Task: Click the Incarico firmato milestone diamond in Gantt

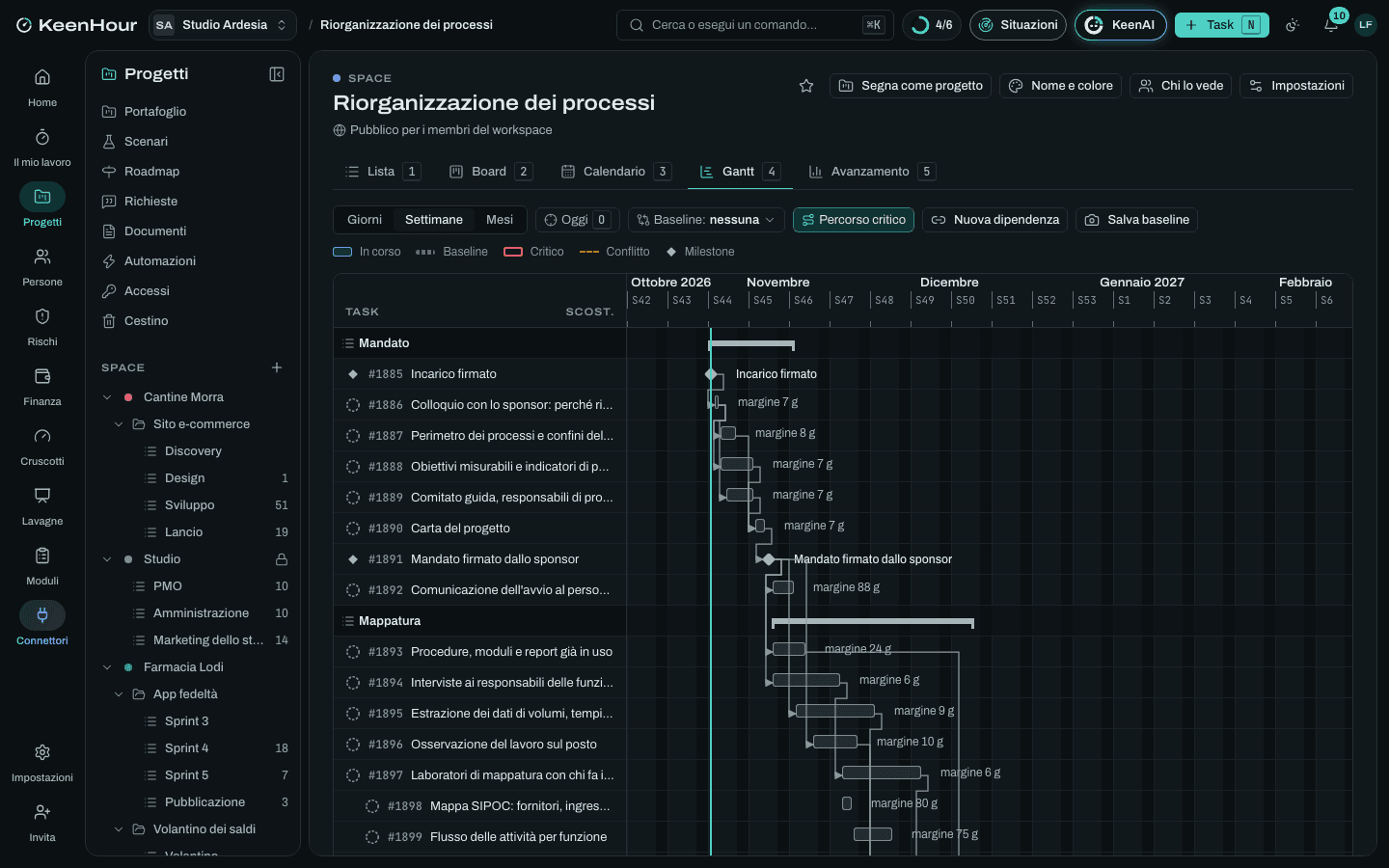Action: pyautogui.click(x=711, y=374)
